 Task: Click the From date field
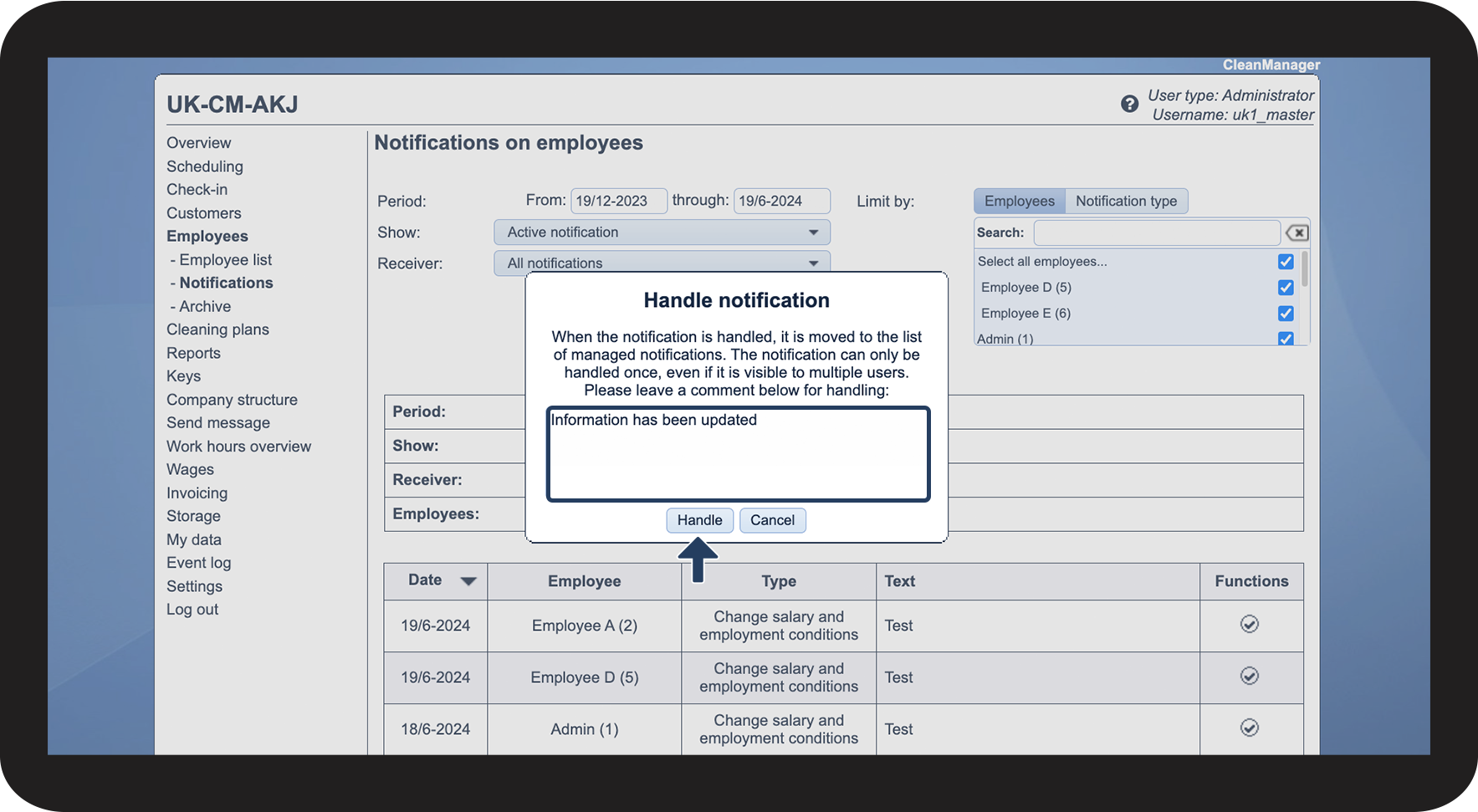[618, 201]
